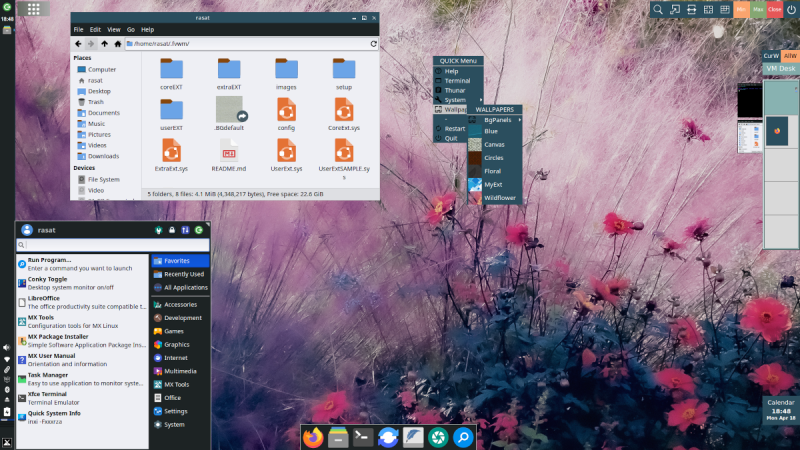Open the Help menu in Thunar

tap(147, 30)
